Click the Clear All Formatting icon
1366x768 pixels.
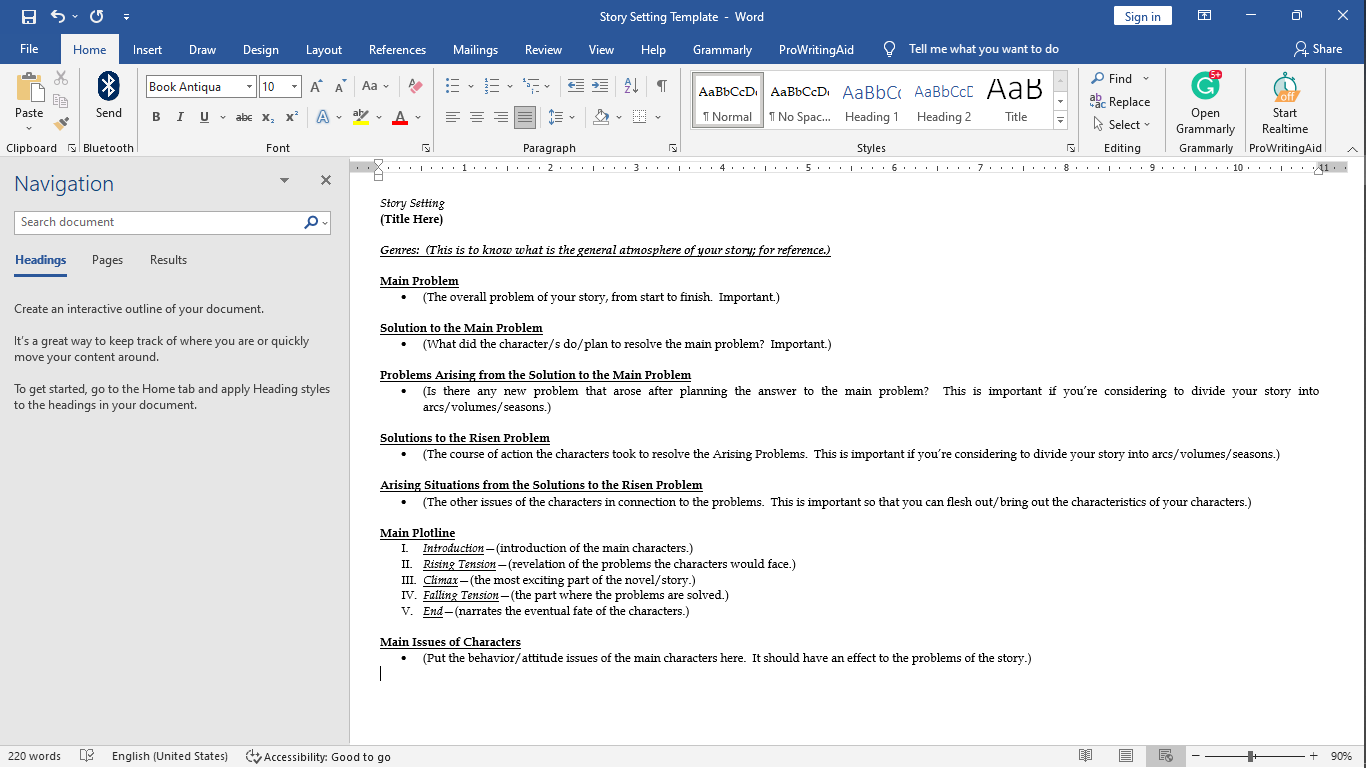pos(416,87)
